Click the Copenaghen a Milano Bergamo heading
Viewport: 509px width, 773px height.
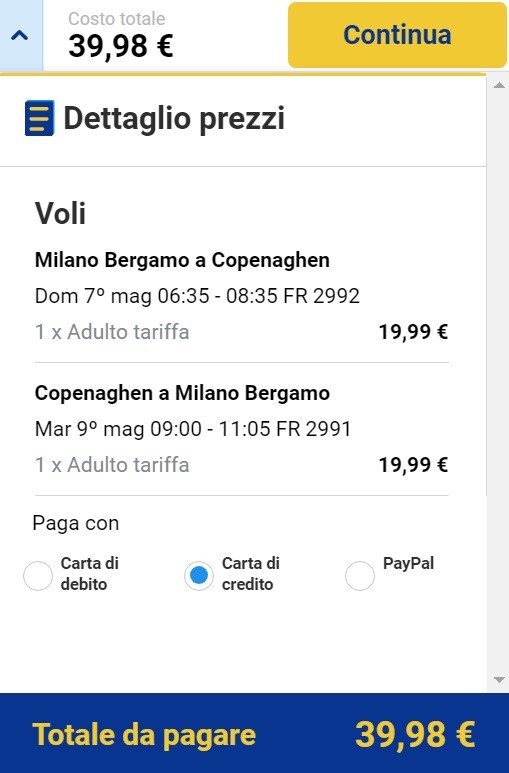pos(182,393)
